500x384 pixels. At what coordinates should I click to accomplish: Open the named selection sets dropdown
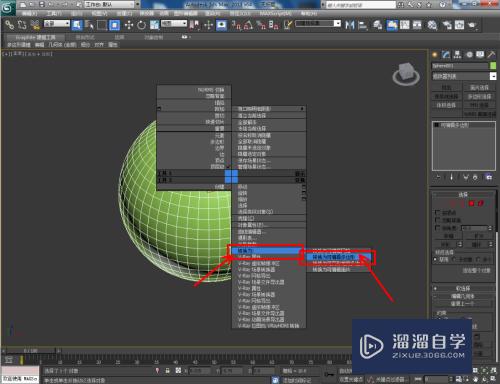pyautogui.click(x=318, y=24)
